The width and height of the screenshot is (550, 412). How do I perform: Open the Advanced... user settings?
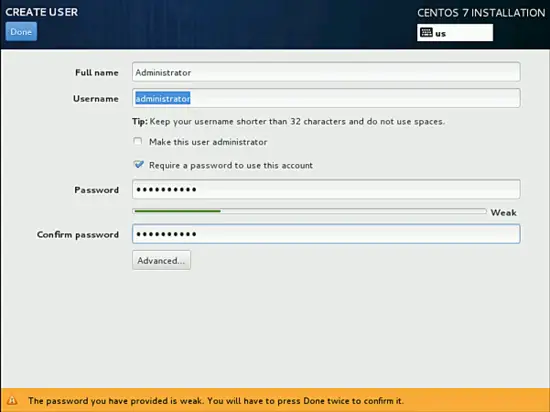click(161, 260)
